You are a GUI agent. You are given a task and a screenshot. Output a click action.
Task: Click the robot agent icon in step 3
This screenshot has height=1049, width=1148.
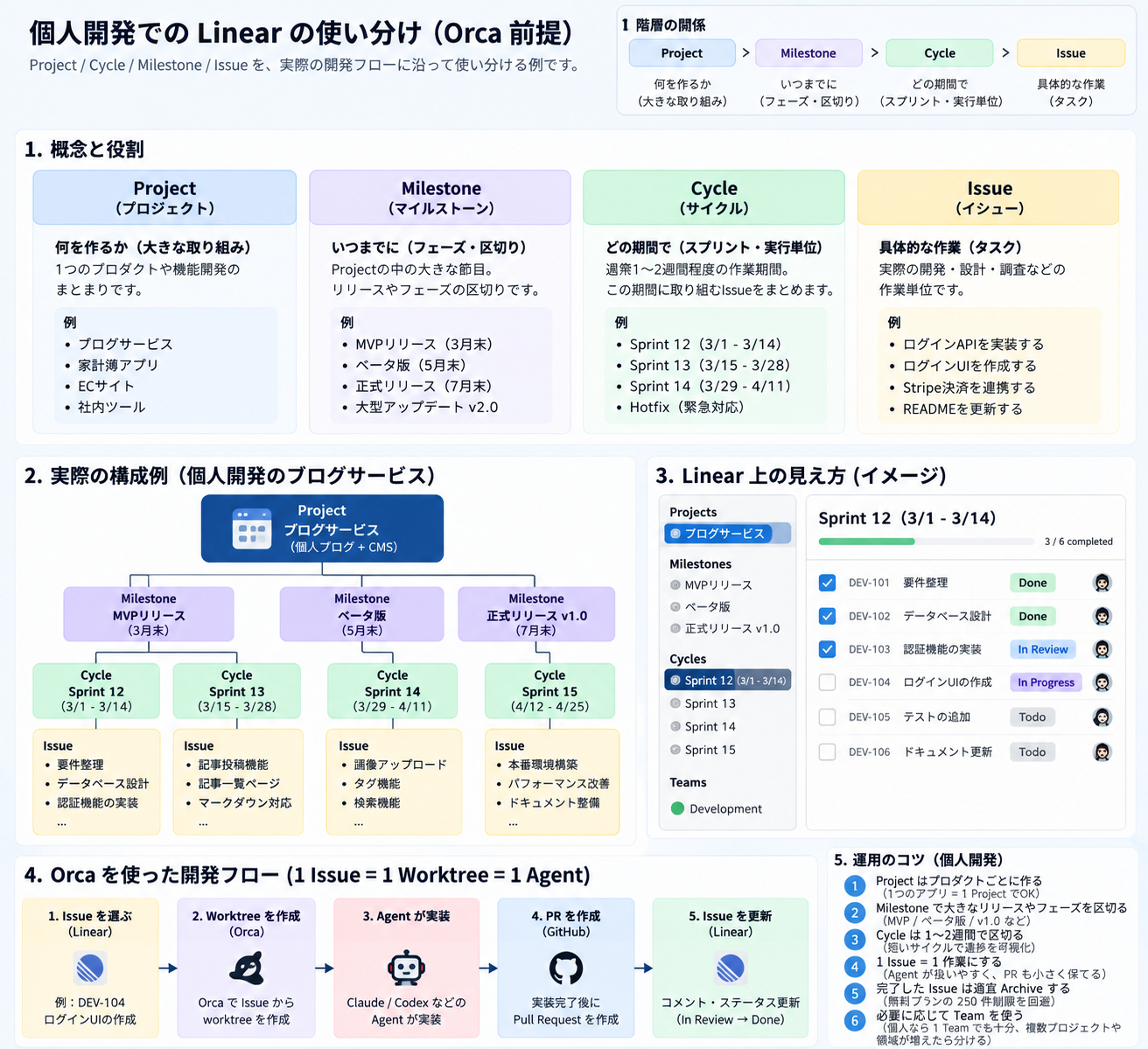point(406,969)
